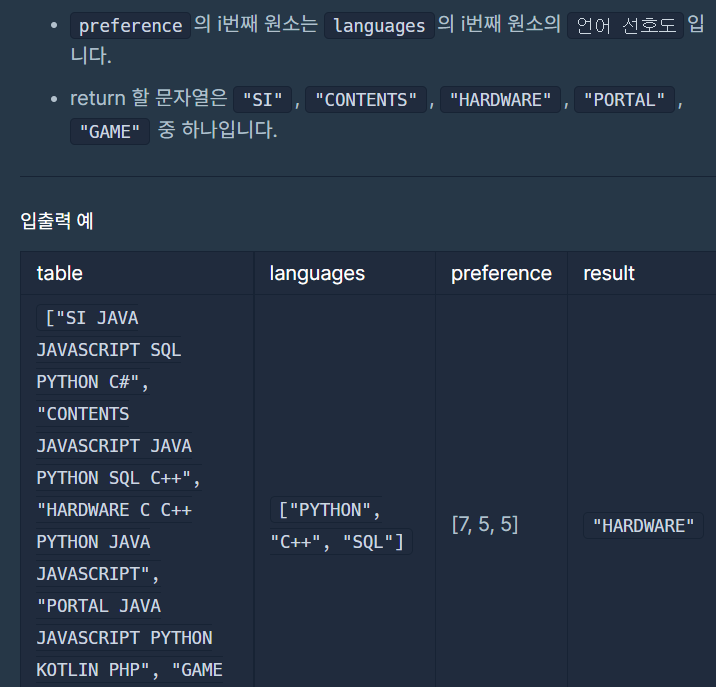Click the "HARDWARE" result cell value
The width and height of the screenshot is (716, 687).
[x=643, y=526]
